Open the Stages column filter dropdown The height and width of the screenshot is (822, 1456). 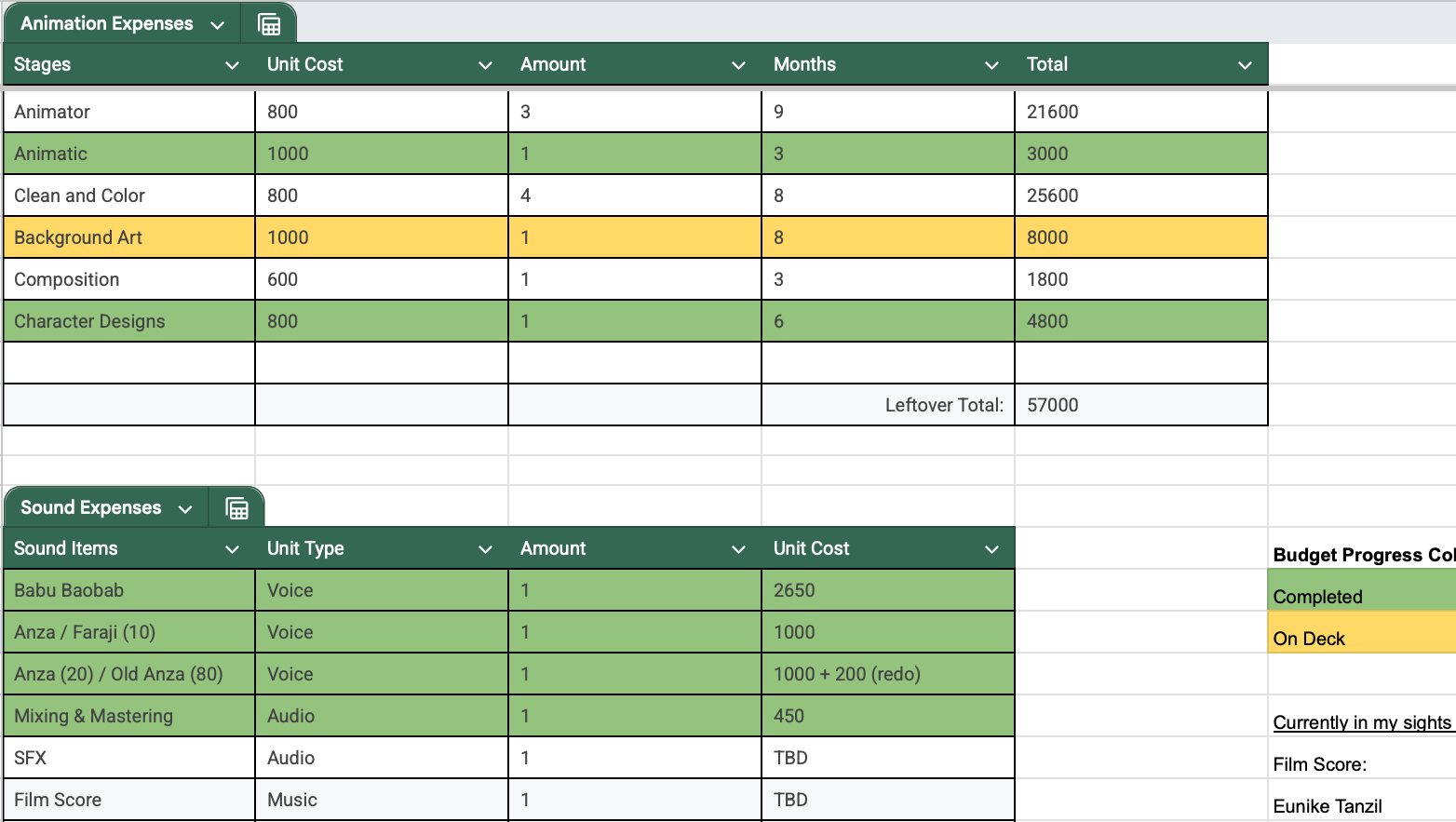[232, 65]
